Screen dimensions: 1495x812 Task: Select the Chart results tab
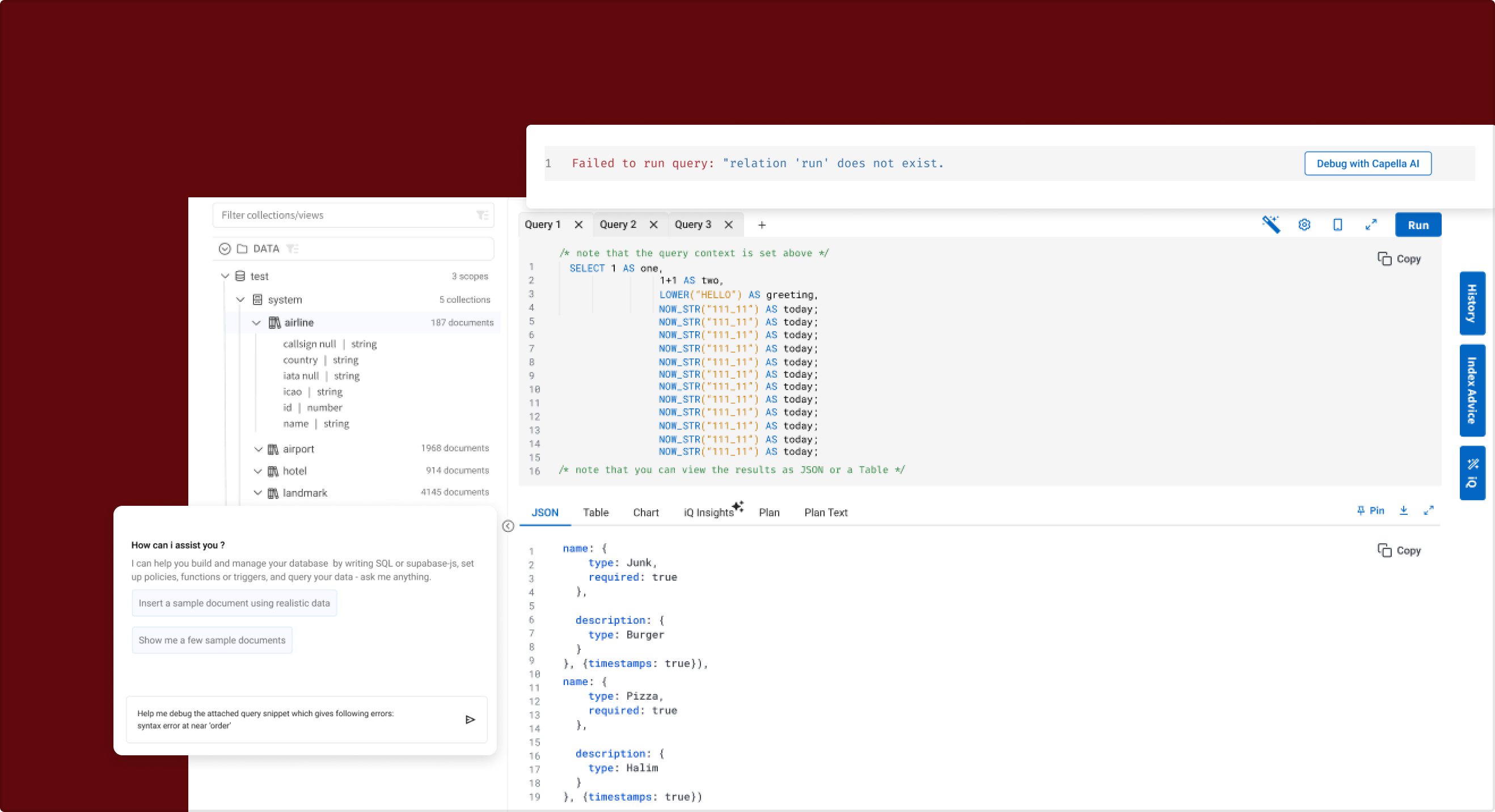645,513
